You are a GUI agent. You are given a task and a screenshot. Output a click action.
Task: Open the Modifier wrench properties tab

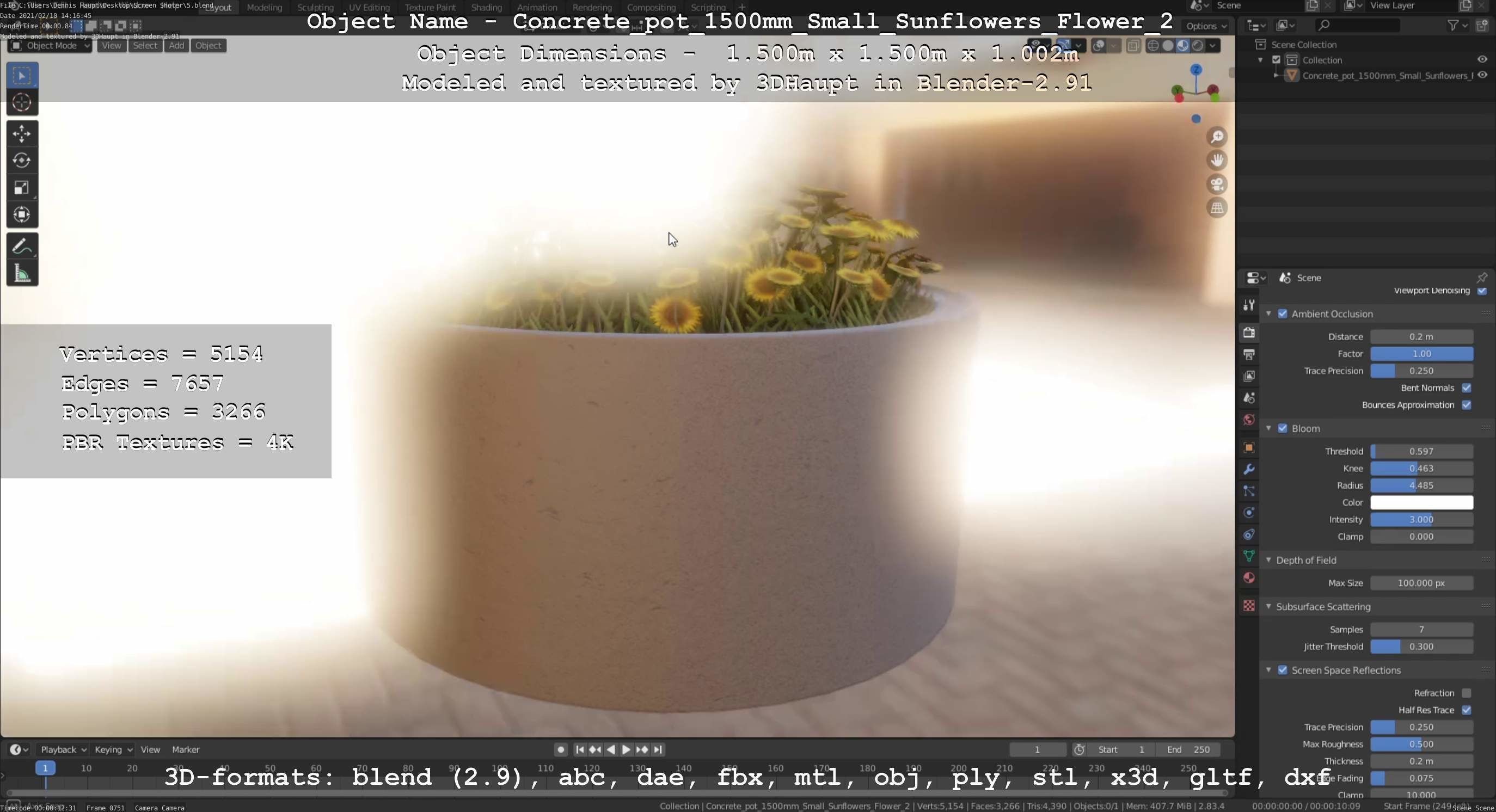(x=1249, y=469)
